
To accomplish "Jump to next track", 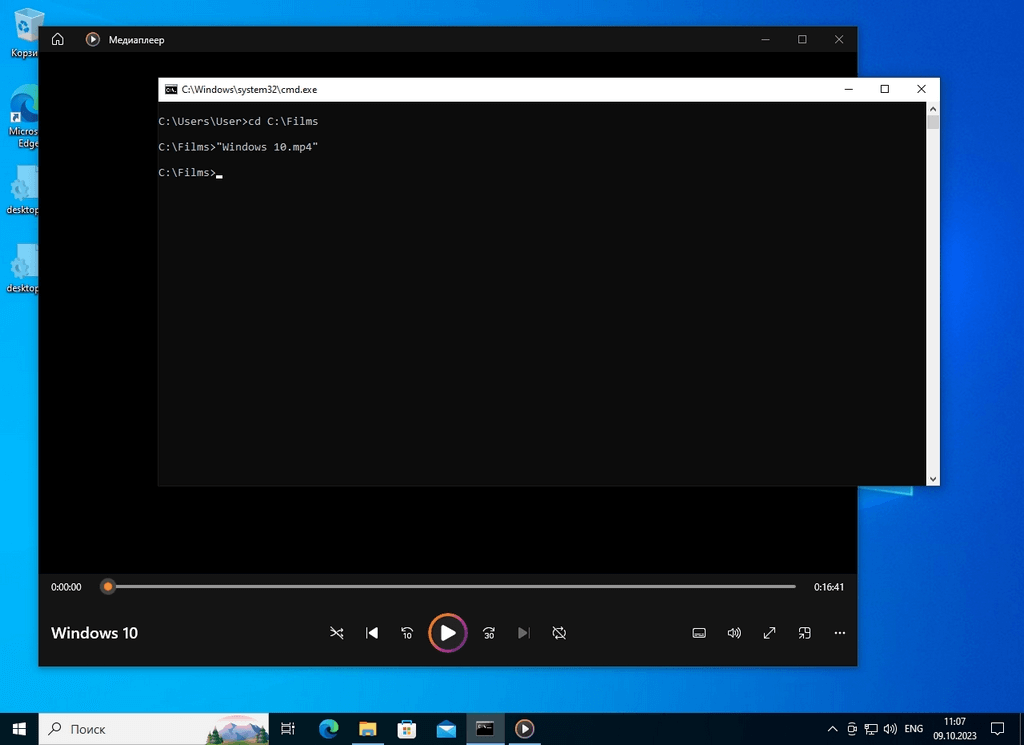I will pos(524,633).
